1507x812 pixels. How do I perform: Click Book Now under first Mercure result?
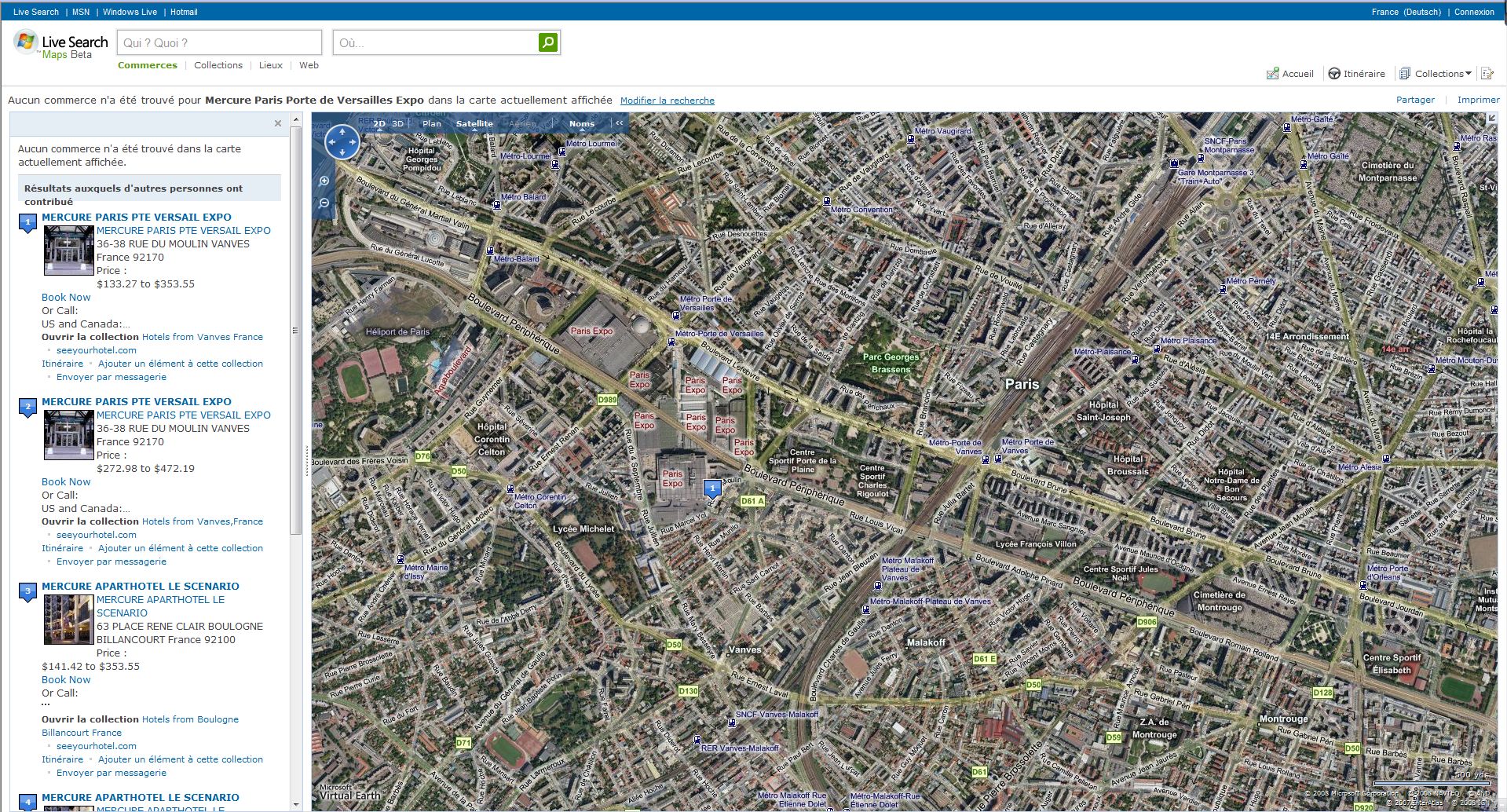click(x=66, y=297)
